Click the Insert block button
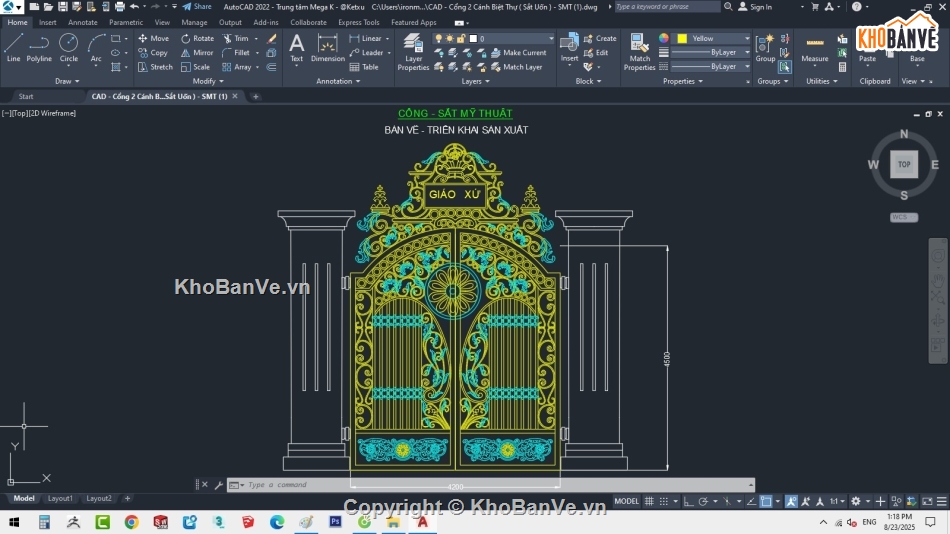The height and width of the screenshot is (534, 950). 569,48
